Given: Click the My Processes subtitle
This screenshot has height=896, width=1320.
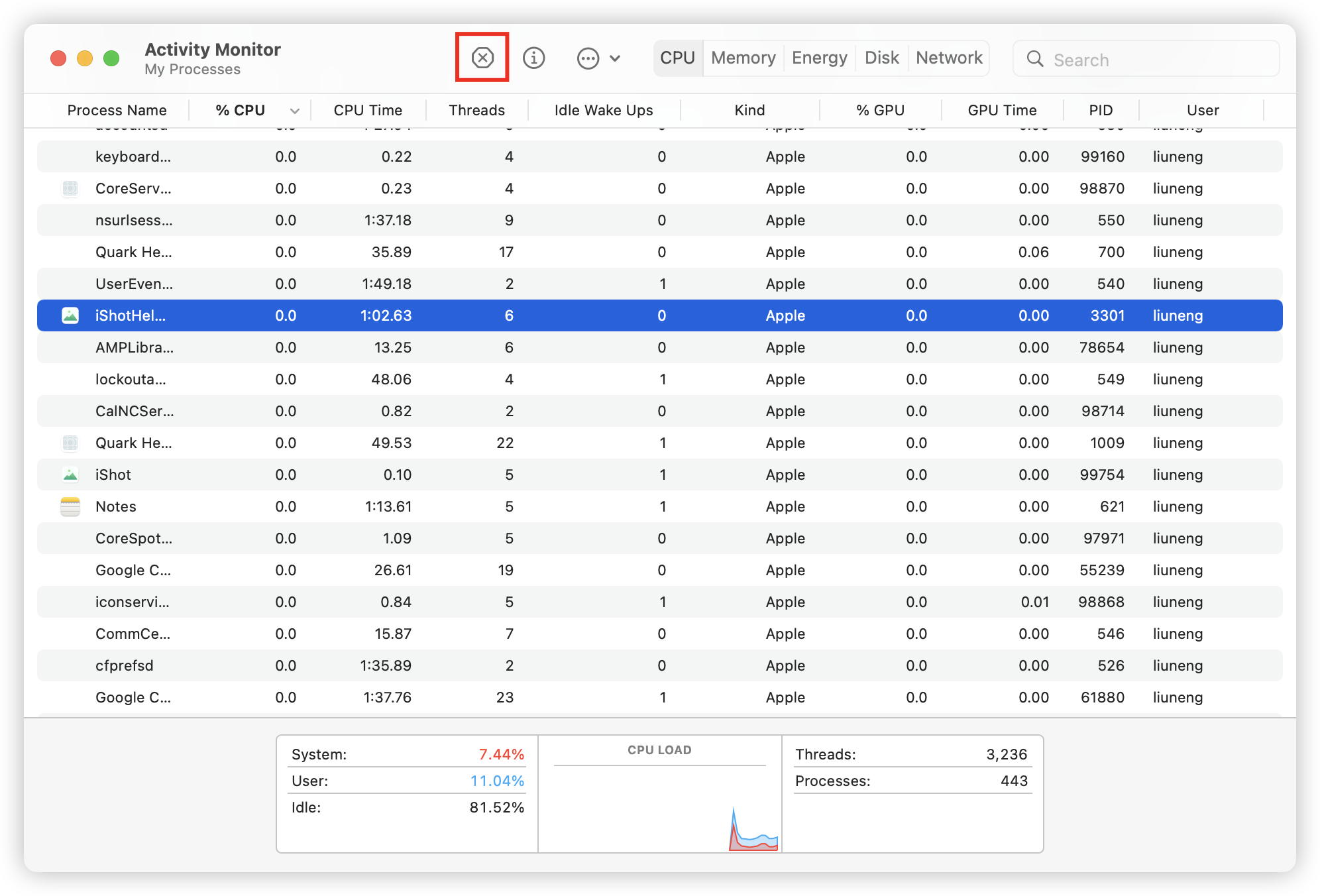Looking at the screenshot, I should click(x=192, y=69).
